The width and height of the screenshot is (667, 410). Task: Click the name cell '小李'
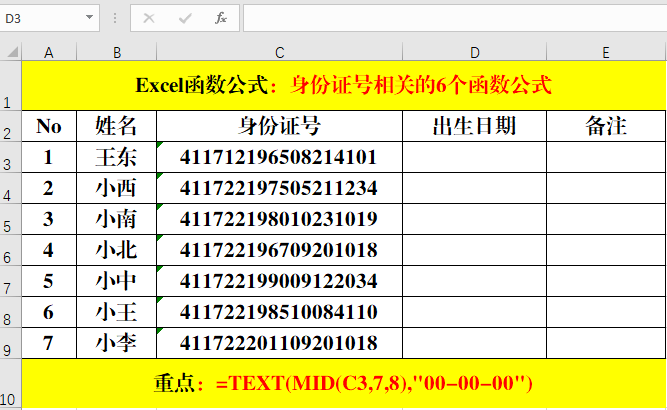[117, 344]
